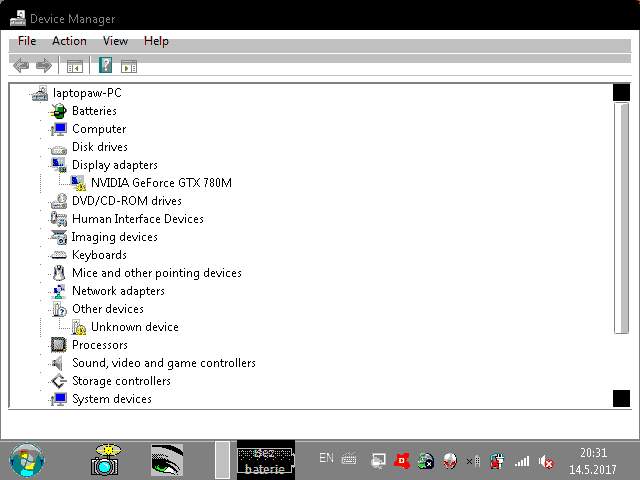This screenshot has height=480, width=640.
Task: Click the Imaging devices camera icon
Action: (59, 237)
